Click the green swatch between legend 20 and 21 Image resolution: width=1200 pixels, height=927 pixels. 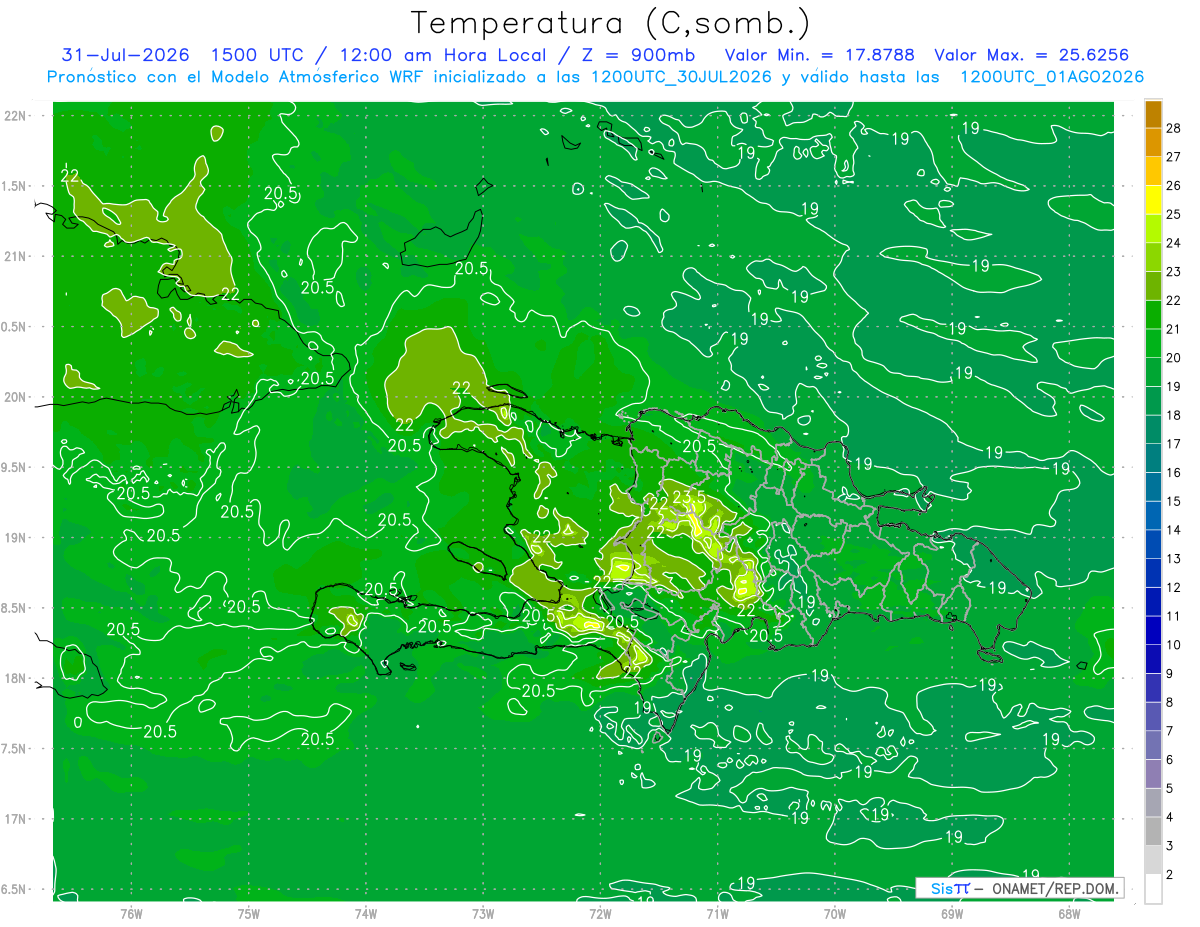click(x=1153, y=344)
